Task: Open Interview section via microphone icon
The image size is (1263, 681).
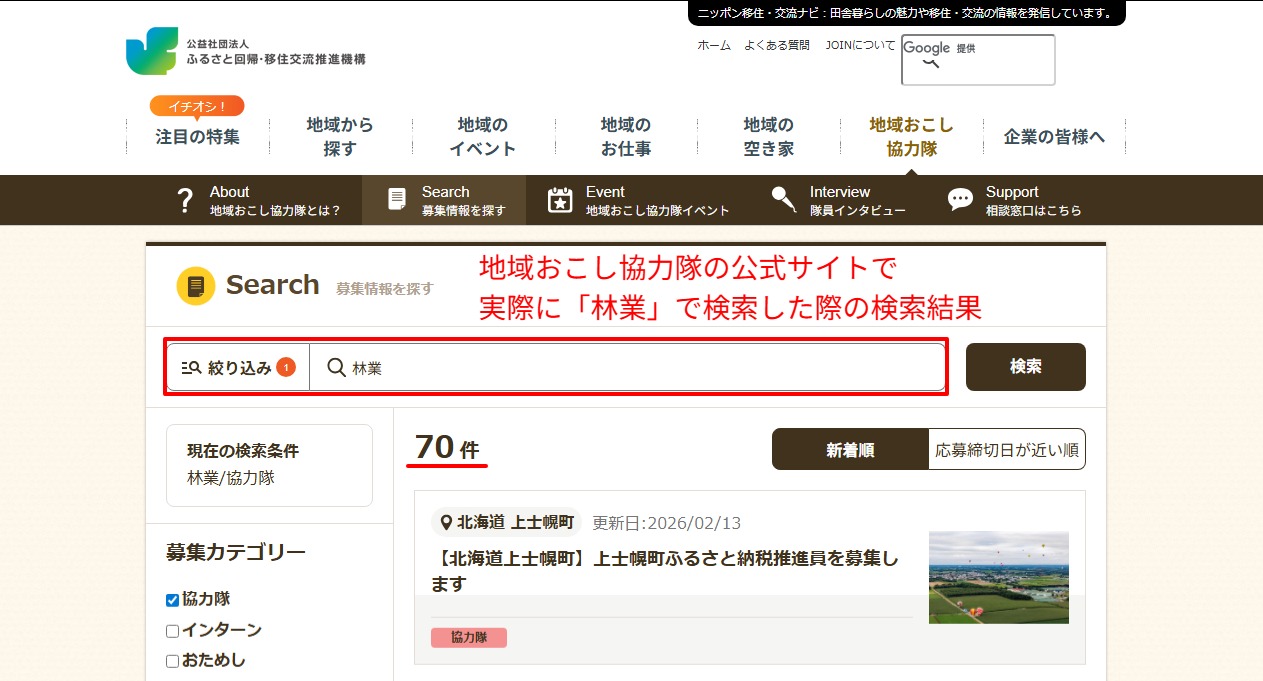Action: coord(783,199)
